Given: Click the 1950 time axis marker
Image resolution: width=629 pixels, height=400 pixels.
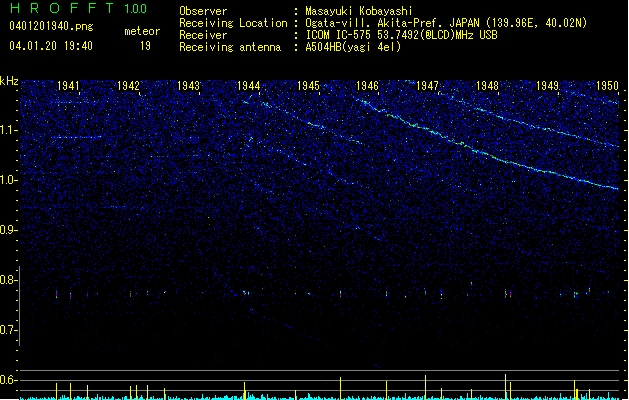Looking at the screenshot, I should 607,86.
